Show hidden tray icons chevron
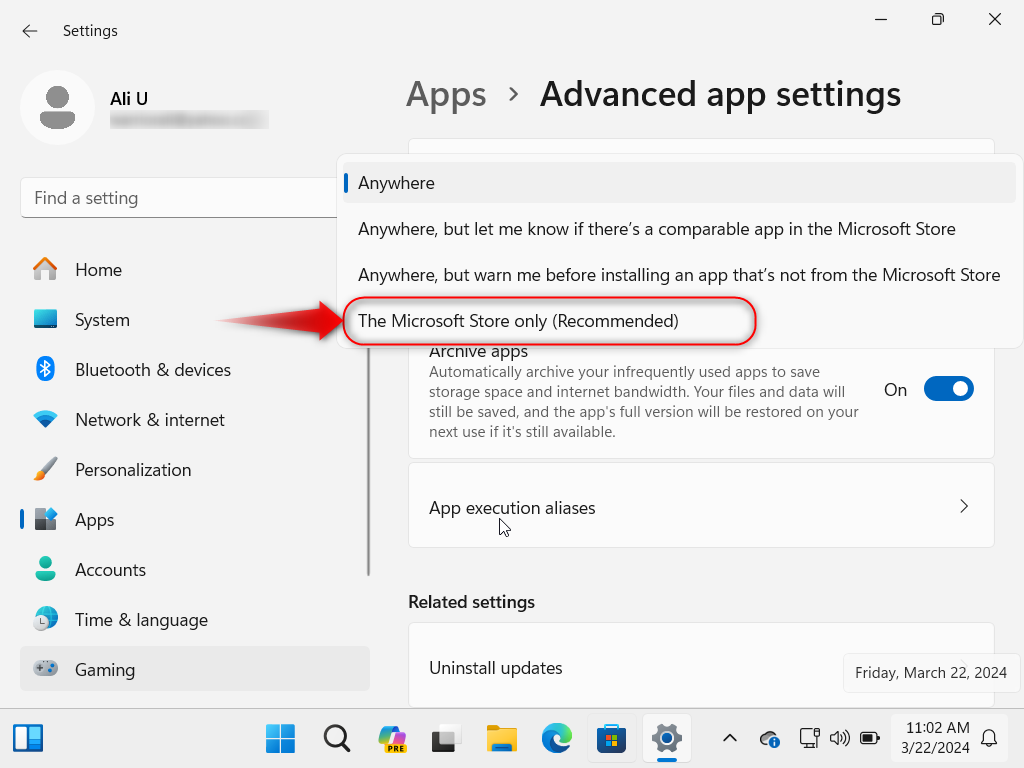The height and width of the screenshot is (768, 1024). click(730, 739)
